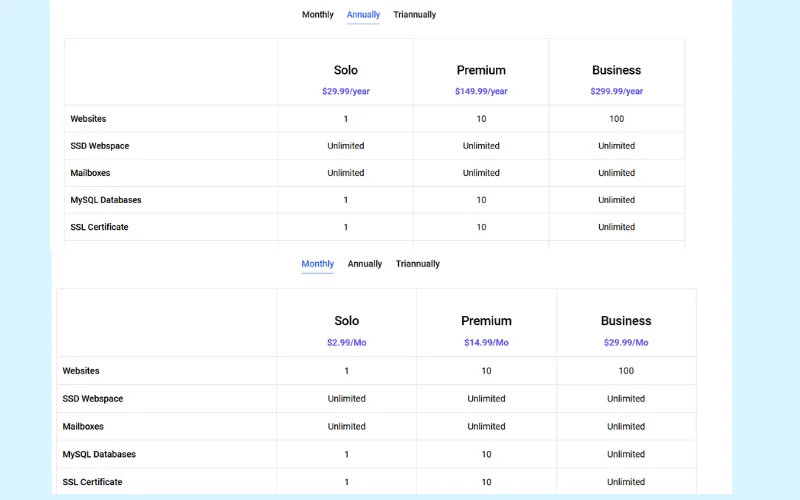Click Business Mailboxes Unlimited in monthly table
The width and height of the screenshot is (800, 500).
coord(626,427)
